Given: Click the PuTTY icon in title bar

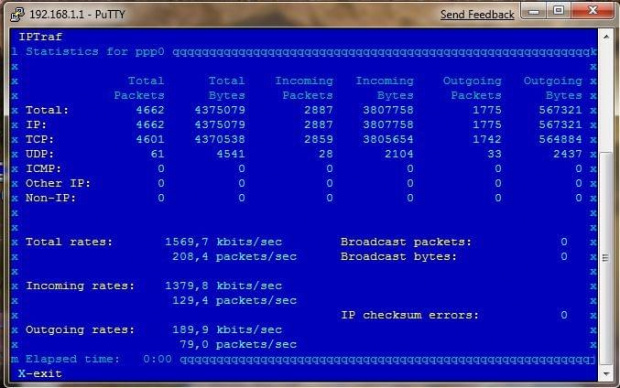Looking at the screenshot, I should click(17, 15).
